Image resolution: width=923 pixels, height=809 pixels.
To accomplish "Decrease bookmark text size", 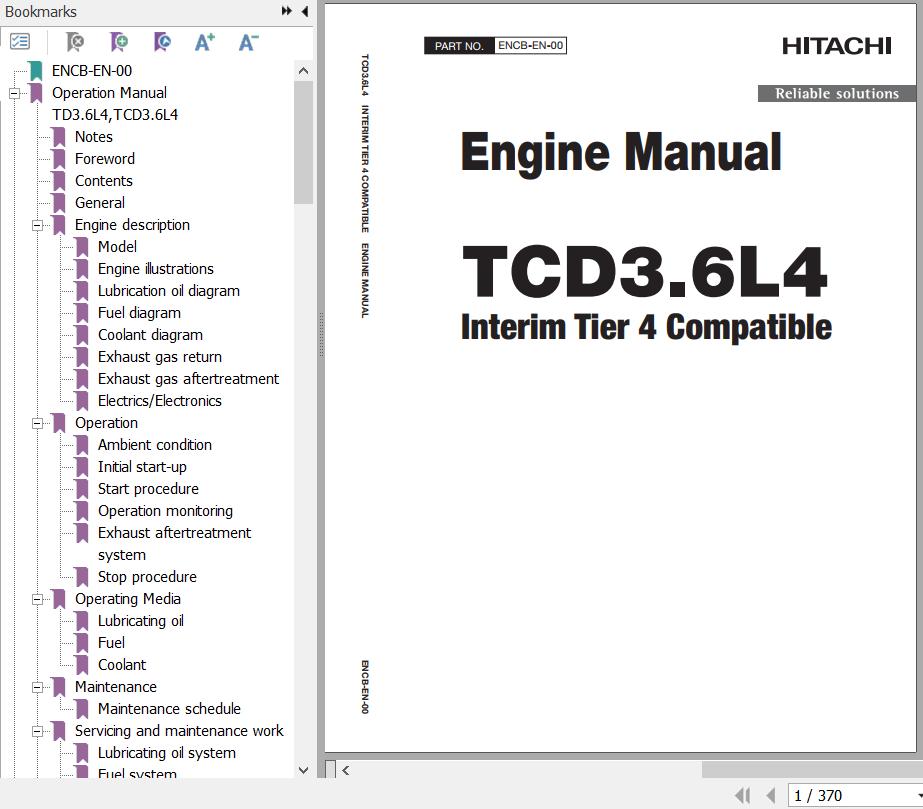I will tap(248, 42).
